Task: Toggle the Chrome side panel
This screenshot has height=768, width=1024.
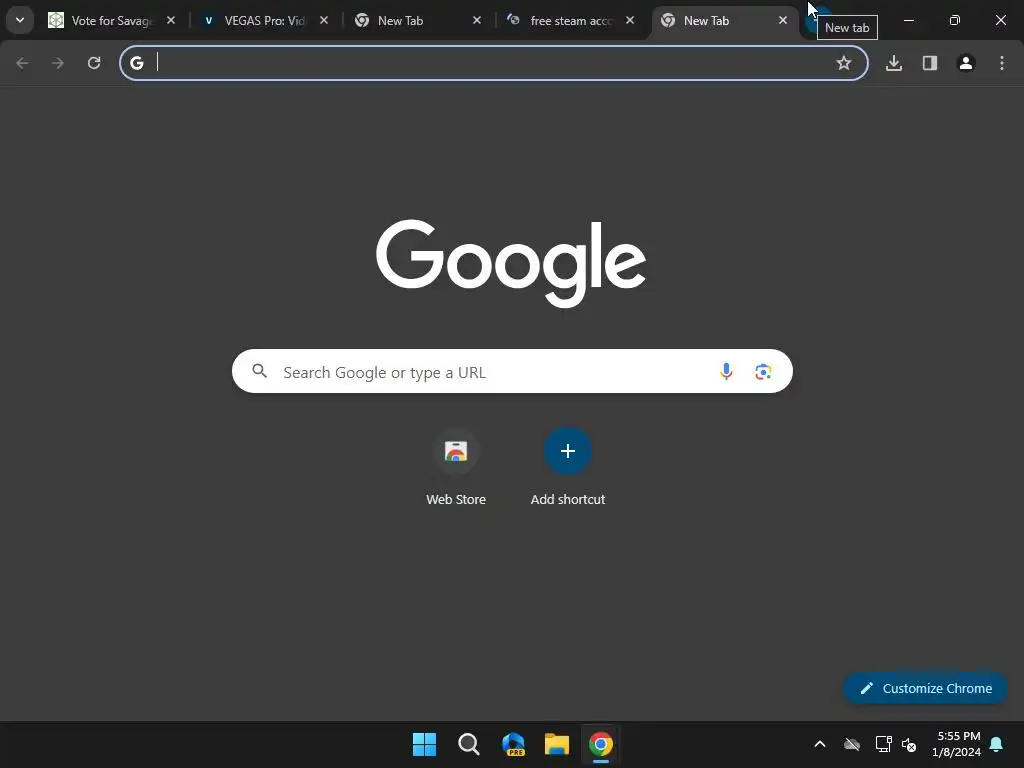Action: click(930, 63)
